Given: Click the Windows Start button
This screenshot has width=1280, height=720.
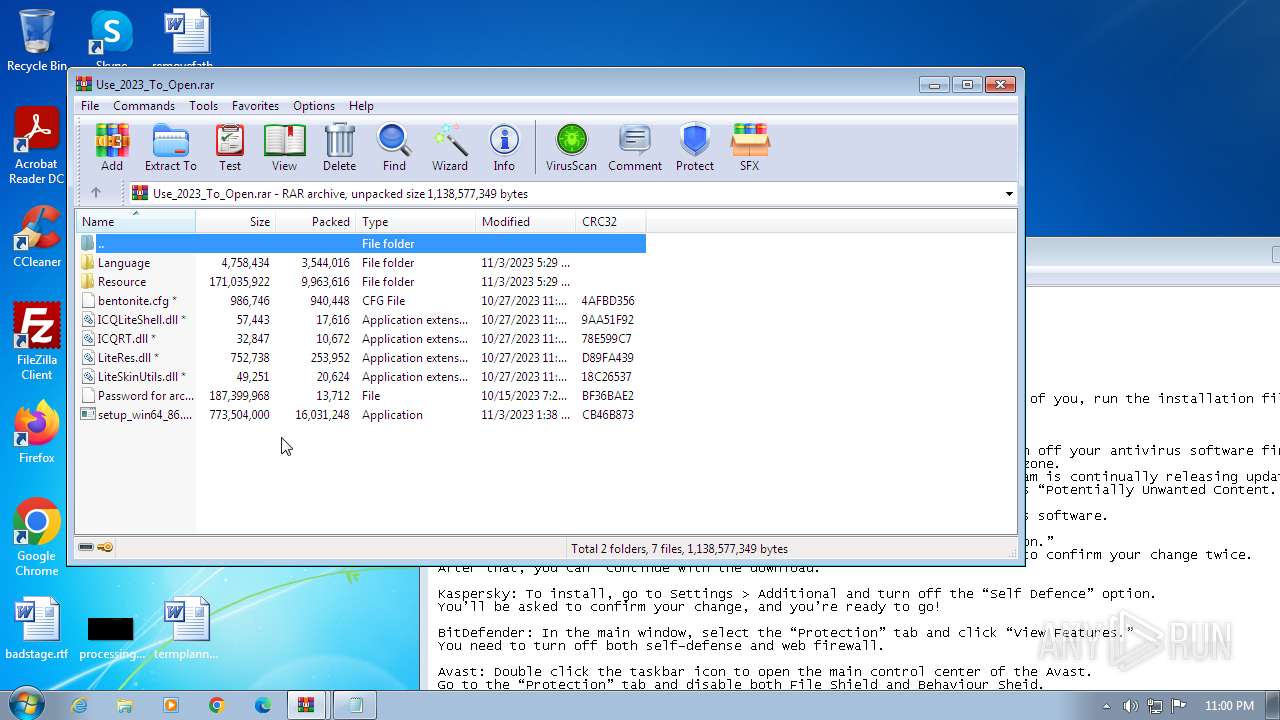Looking at the screenshot, I should [27, 705].
